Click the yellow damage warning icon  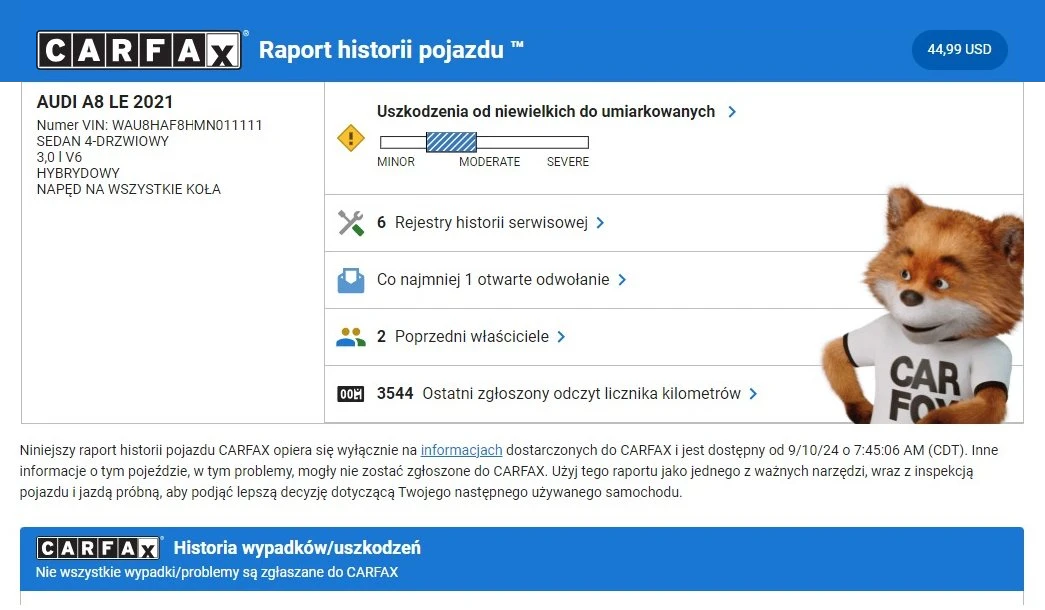[x=350, y=138]
